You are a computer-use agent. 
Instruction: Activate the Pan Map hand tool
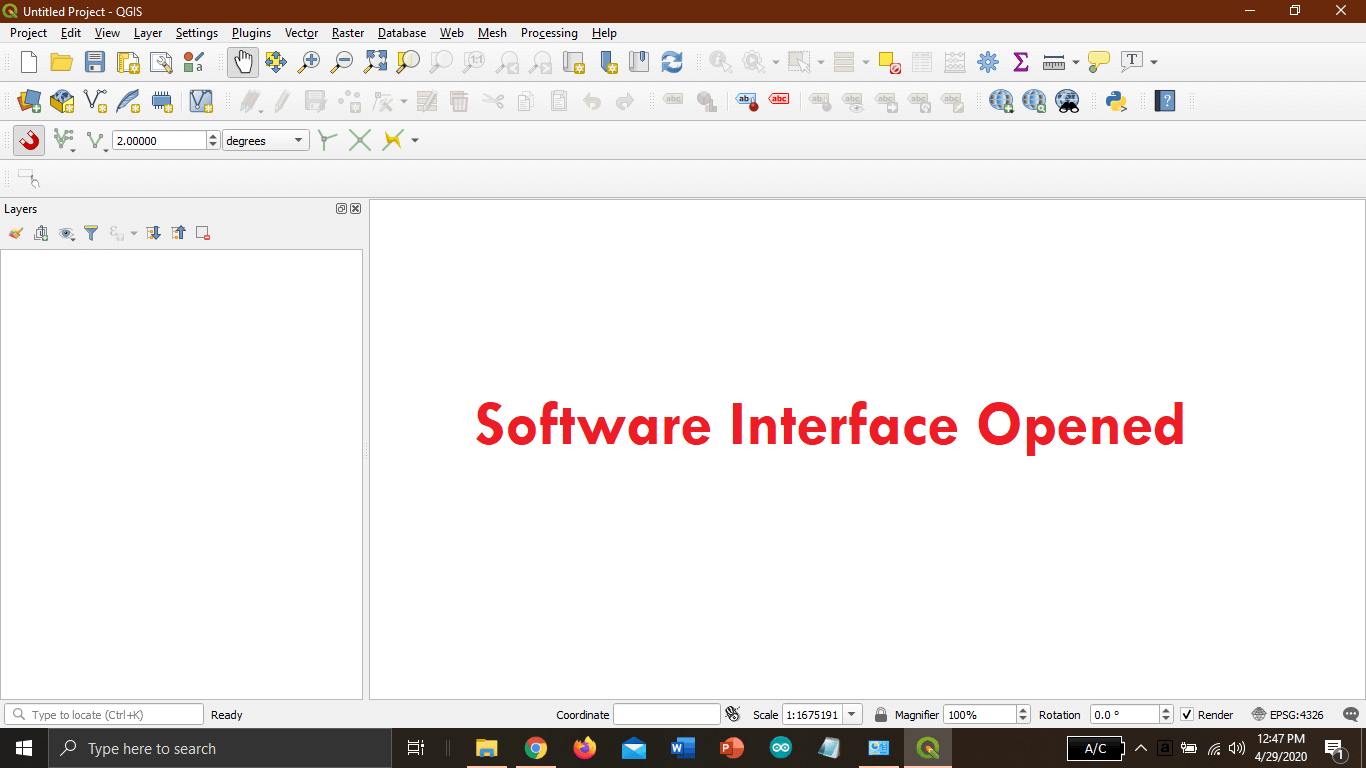[243, 62]
